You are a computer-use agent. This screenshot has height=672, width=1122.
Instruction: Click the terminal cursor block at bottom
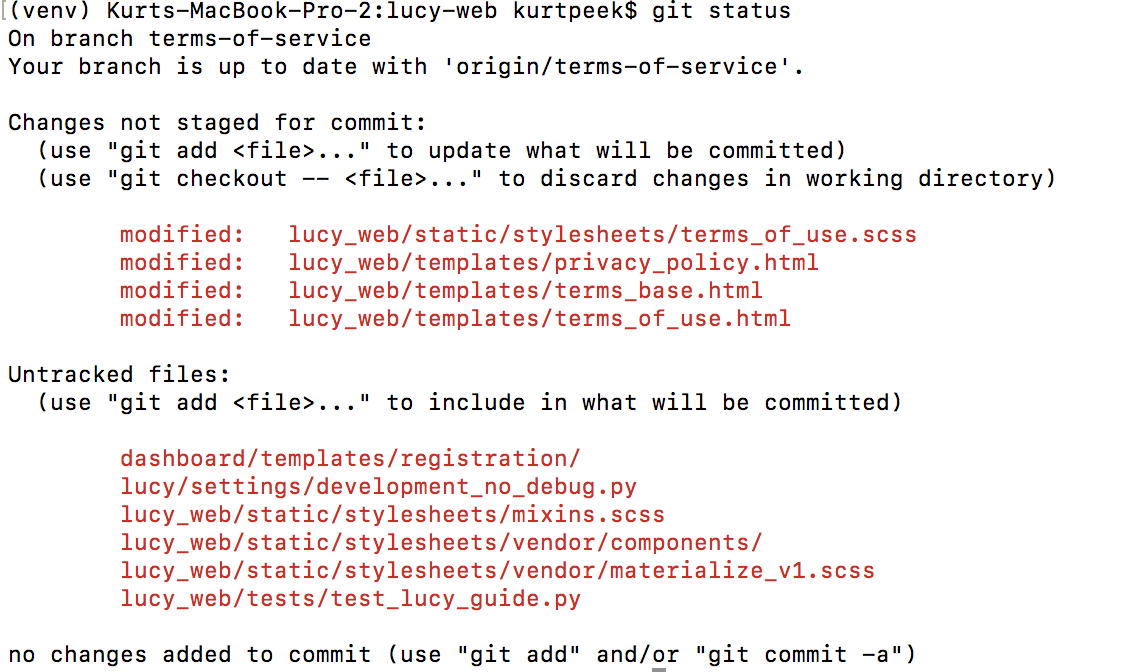663,664
